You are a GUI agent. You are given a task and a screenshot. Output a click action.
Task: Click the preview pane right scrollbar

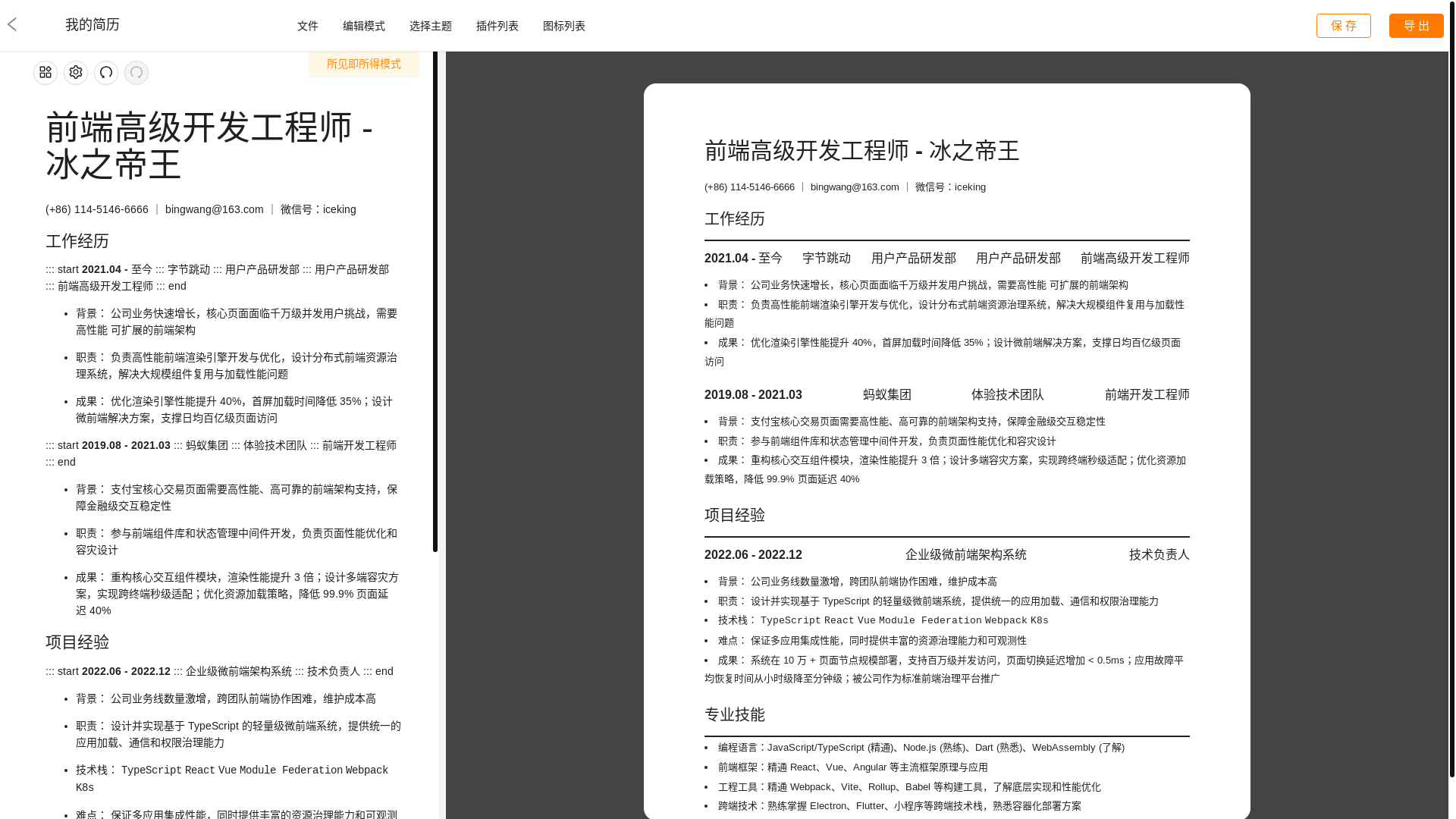click(1452, 388)
